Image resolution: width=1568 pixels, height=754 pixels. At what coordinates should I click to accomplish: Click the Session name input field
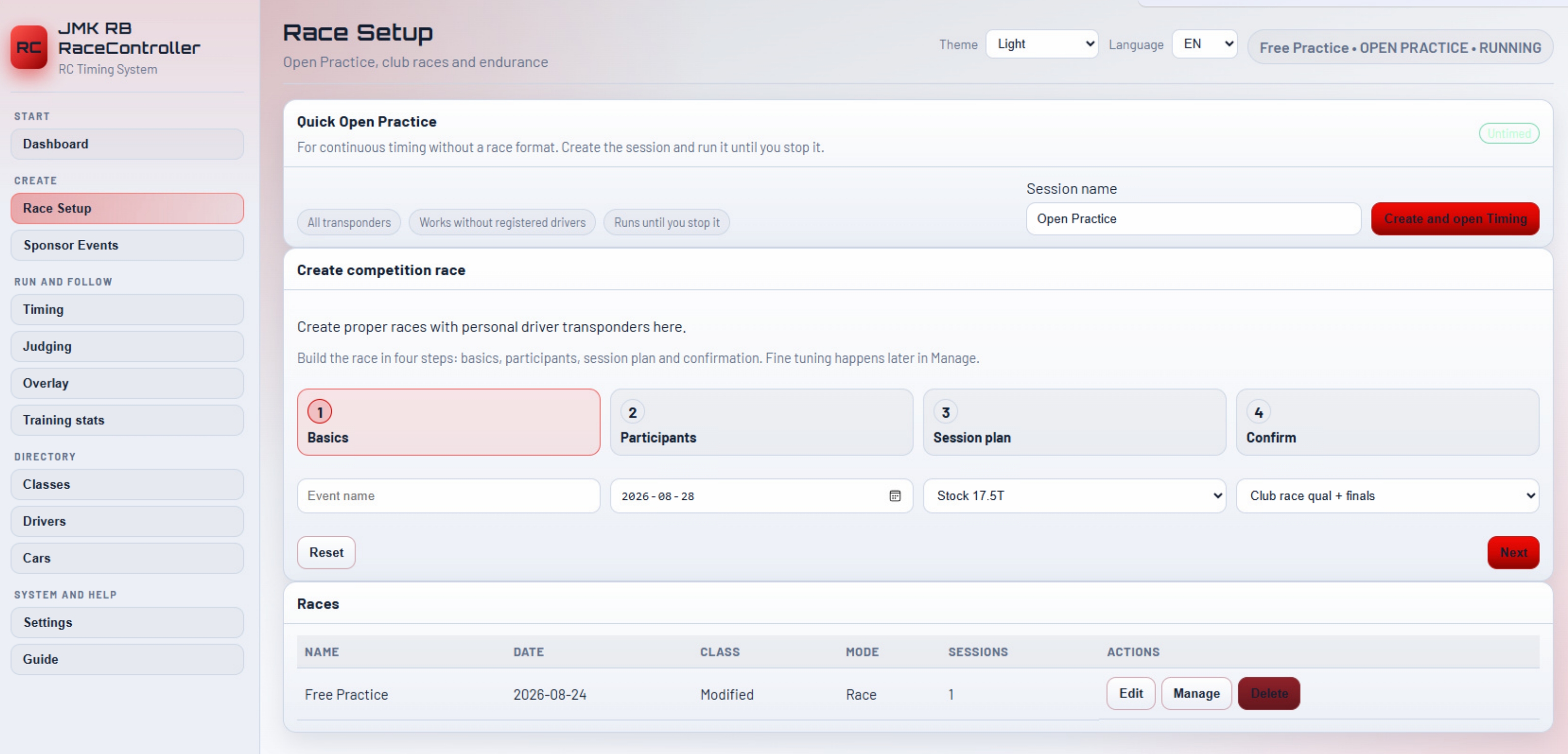point(1193,219)
